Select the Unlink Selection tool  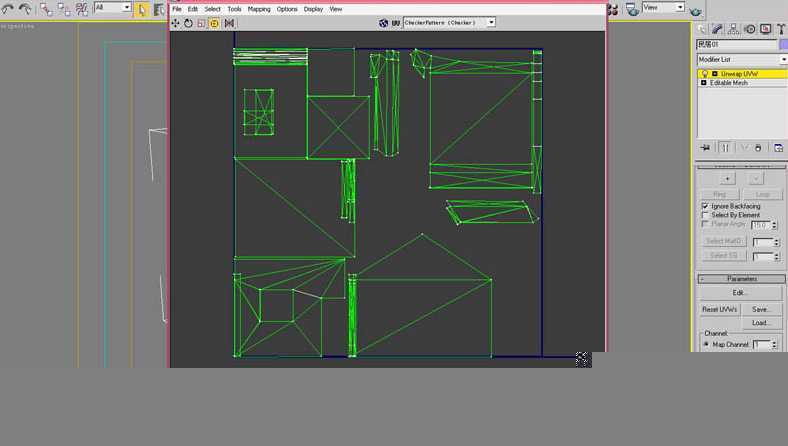tap(64, 9)
